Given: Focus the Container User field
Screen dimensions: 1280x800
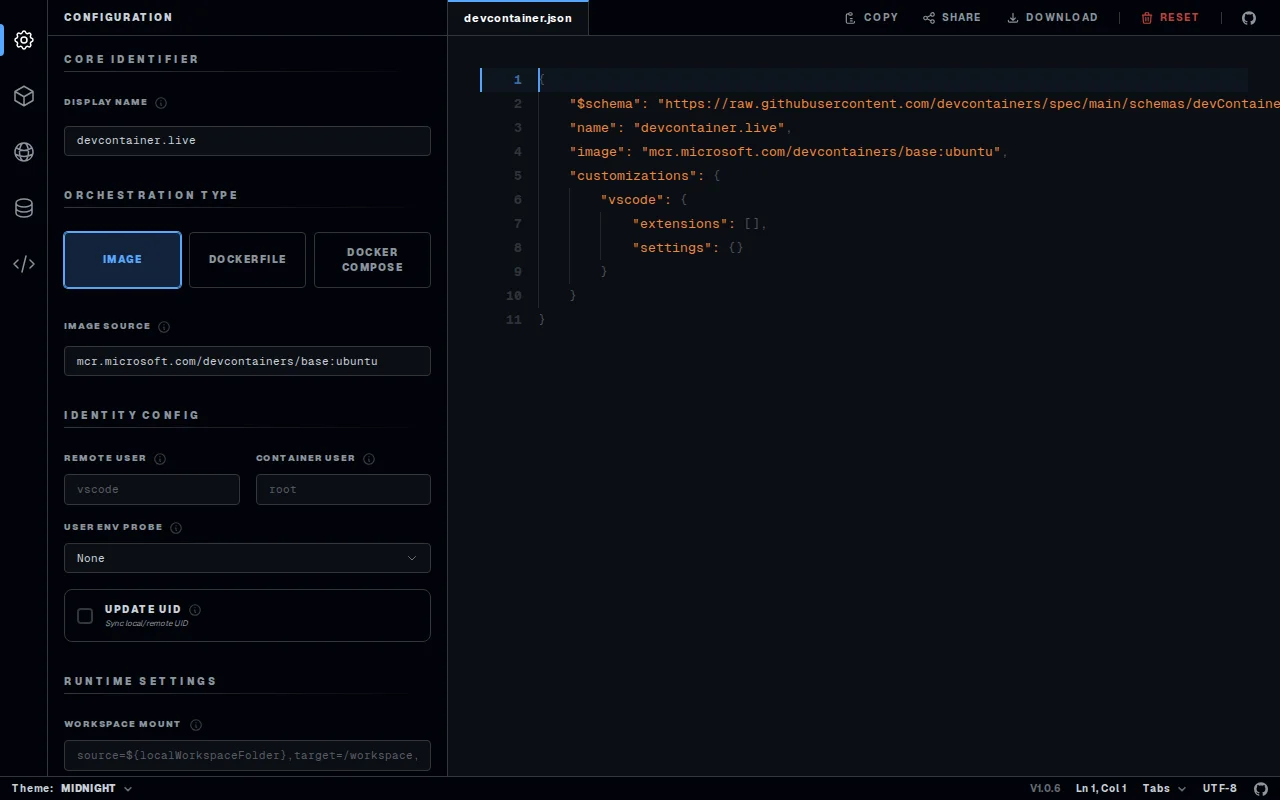Looking at the screenshot, I should tap(343, 489).
